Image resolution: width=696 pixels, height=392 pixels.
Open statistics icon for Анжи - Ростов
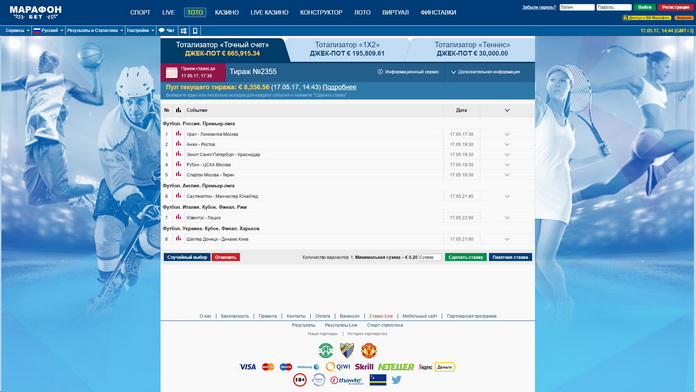pos(178,144)
